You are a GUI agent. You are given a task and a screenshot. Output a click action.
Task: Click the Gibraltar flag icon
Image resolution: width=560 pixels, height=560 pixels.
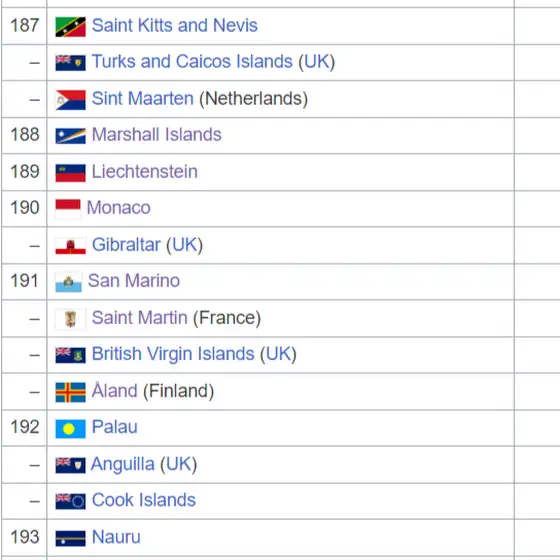(x=70, y=246)
